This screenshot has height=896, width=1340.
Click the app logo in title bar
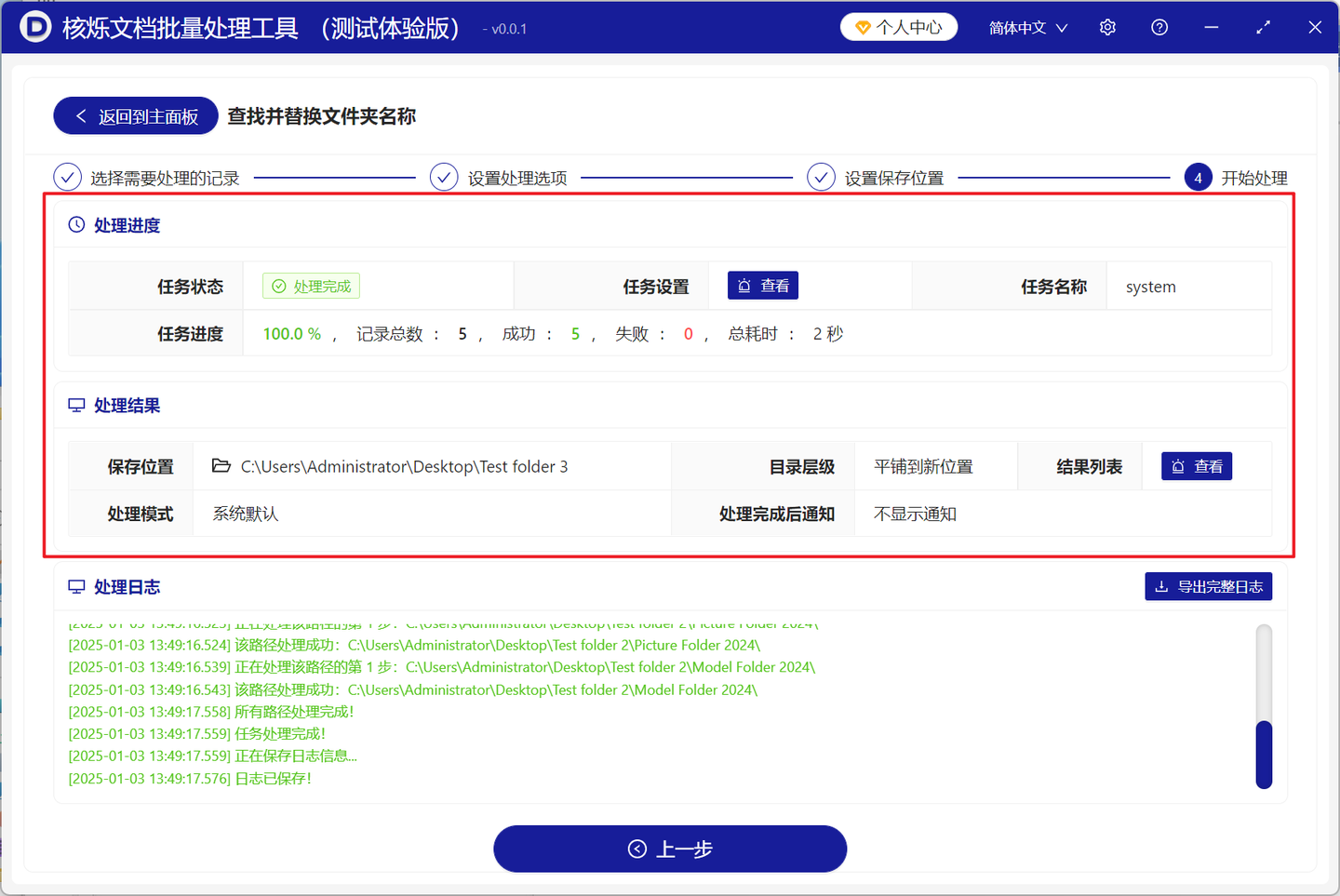[35, 27]
